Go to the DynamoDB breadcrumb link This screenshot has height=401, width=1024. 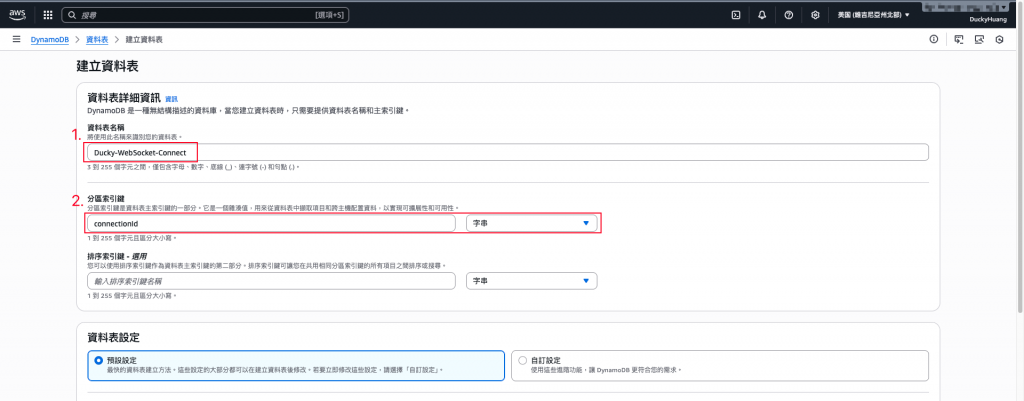pos(50,39)
